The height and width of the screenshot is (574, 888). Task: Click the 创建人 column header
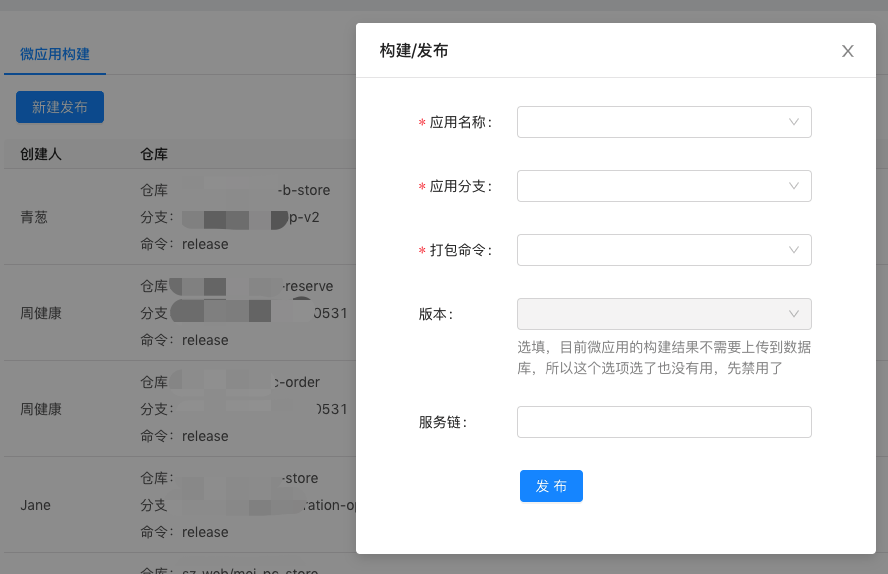click(x=41, y=154)
